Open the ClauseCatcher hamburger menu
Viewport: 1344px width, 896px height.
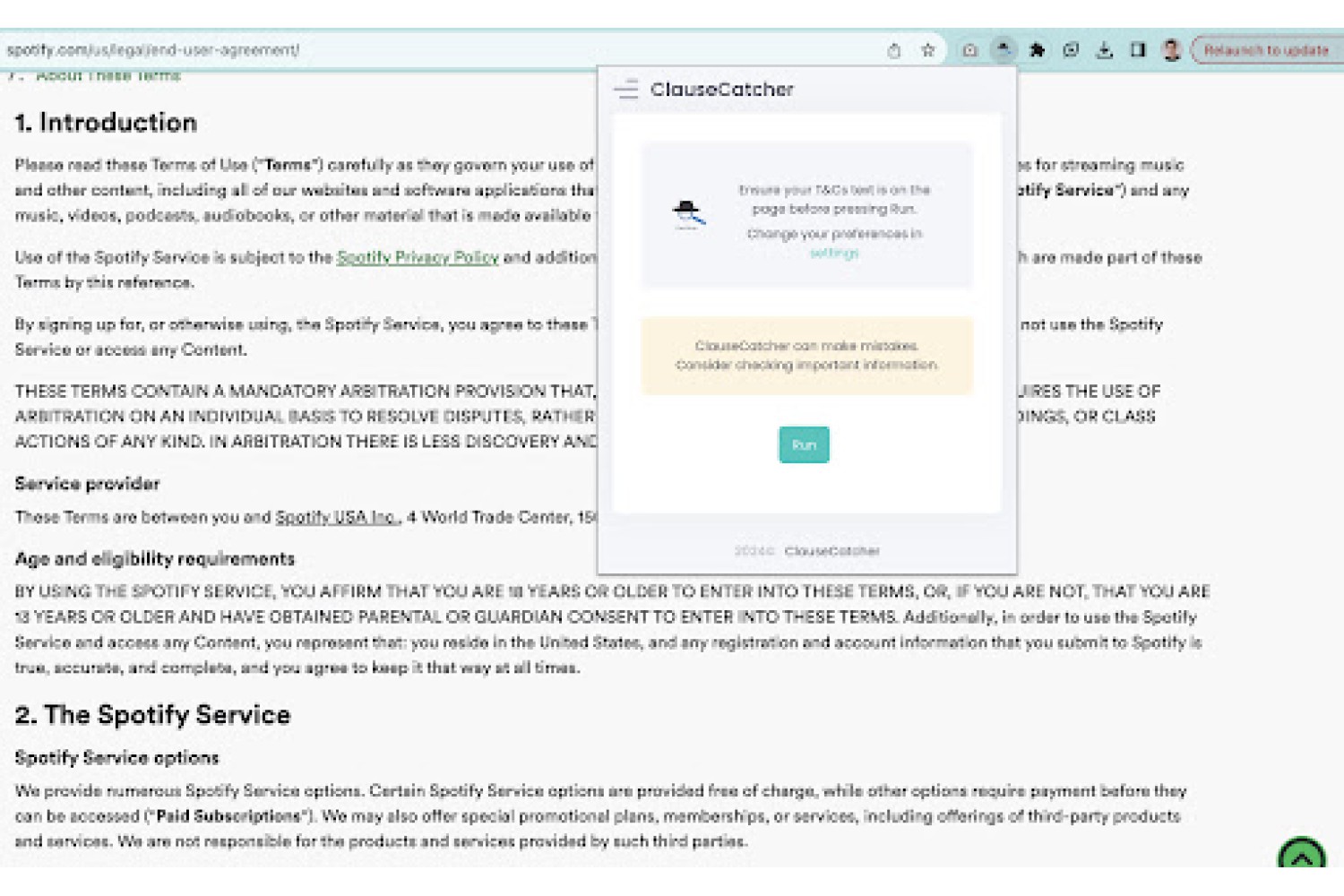pyautogui.click(x=626, y=89)
